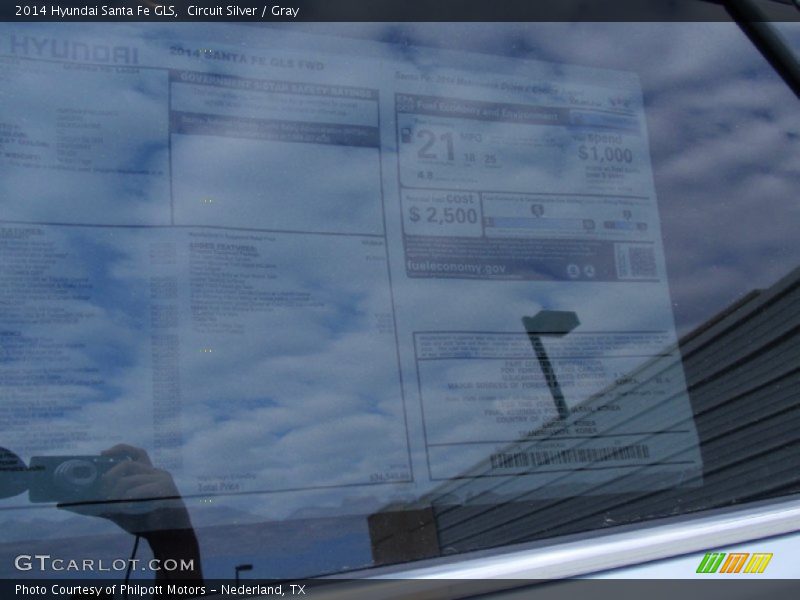This screenshot has width=800, height=600.
Task: Click the "$2,500" annual fuel cost
Action: [x=443, y=215]
